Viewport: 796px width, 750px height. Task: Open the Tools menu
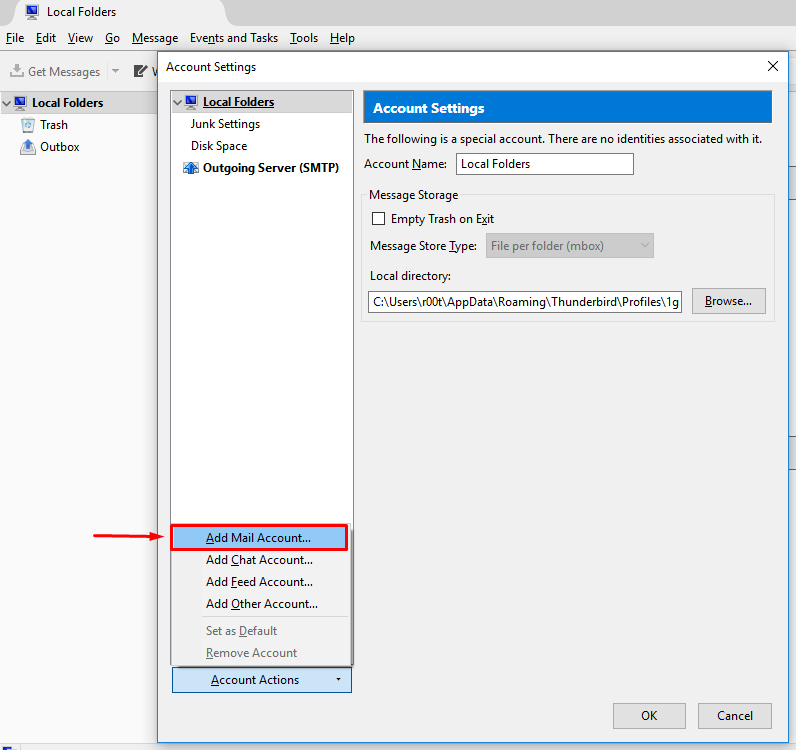[x=304, y=38]
